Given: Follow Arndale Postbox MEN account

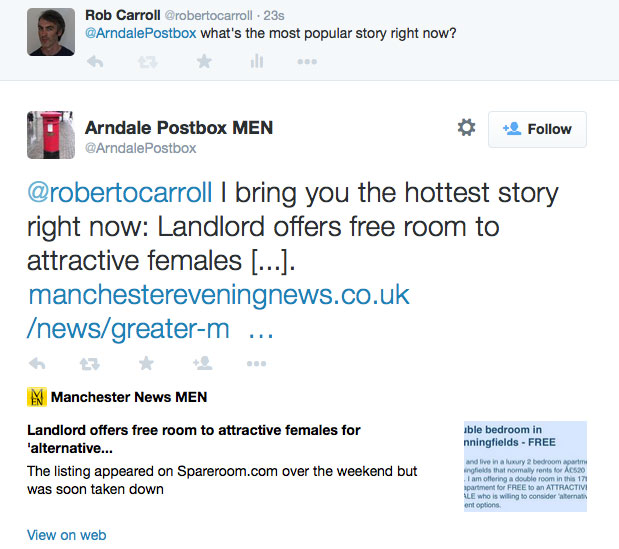Looking at the screenshot, I should click(x=537, y=129).
